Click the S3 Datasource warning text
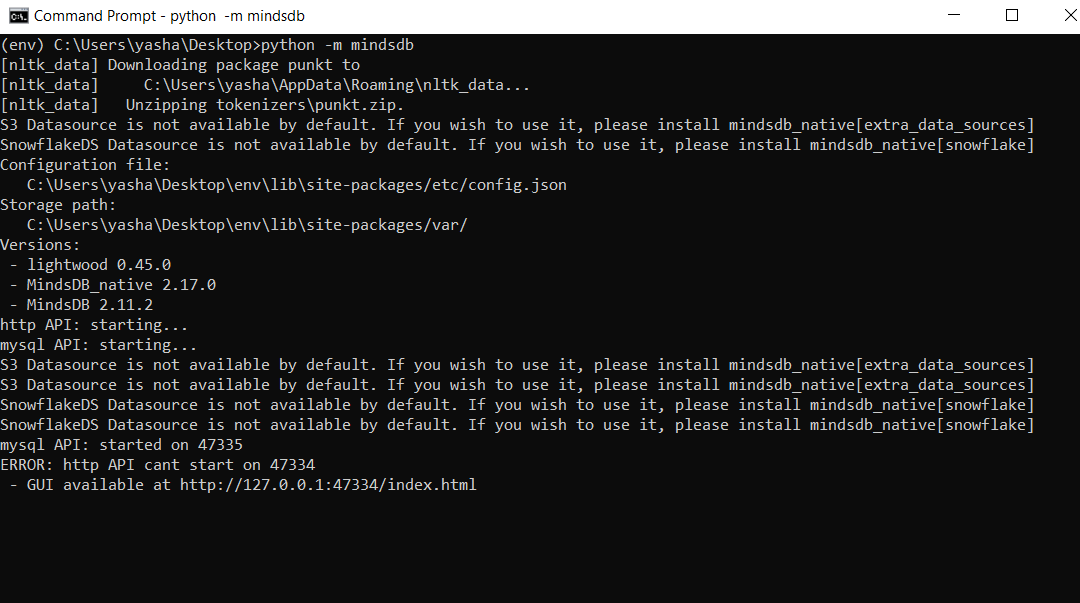This screenshot has width=1080, height=603. point(300,124)
